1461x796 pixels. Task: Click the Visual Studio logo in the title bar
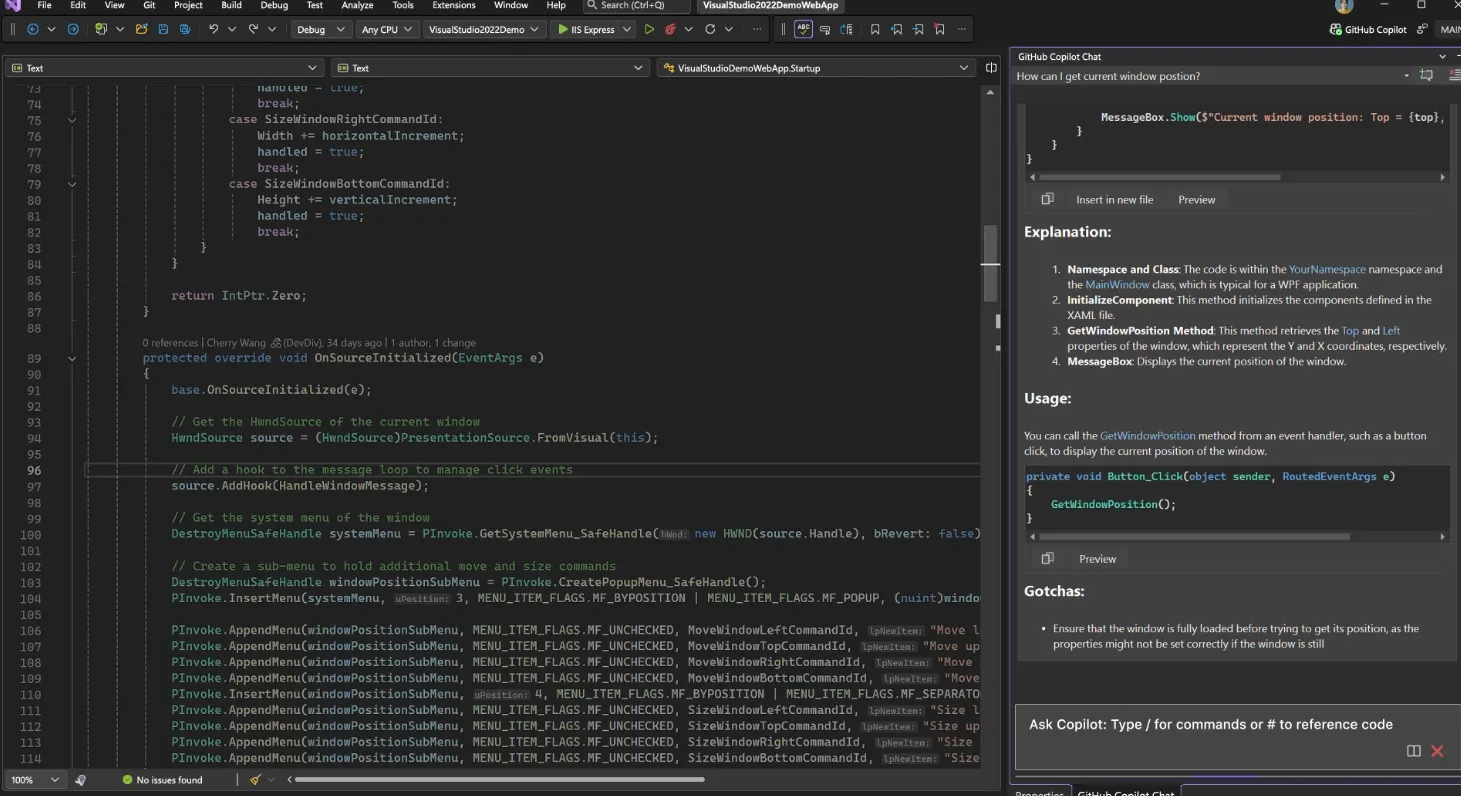[x=12, y=6]
